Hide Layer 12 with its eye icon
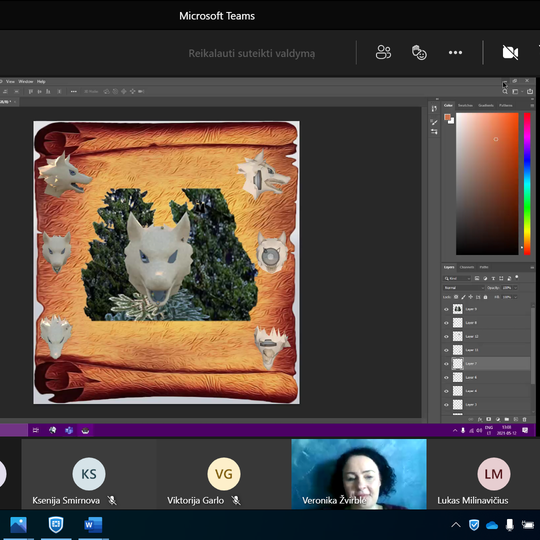 point(447,336)
